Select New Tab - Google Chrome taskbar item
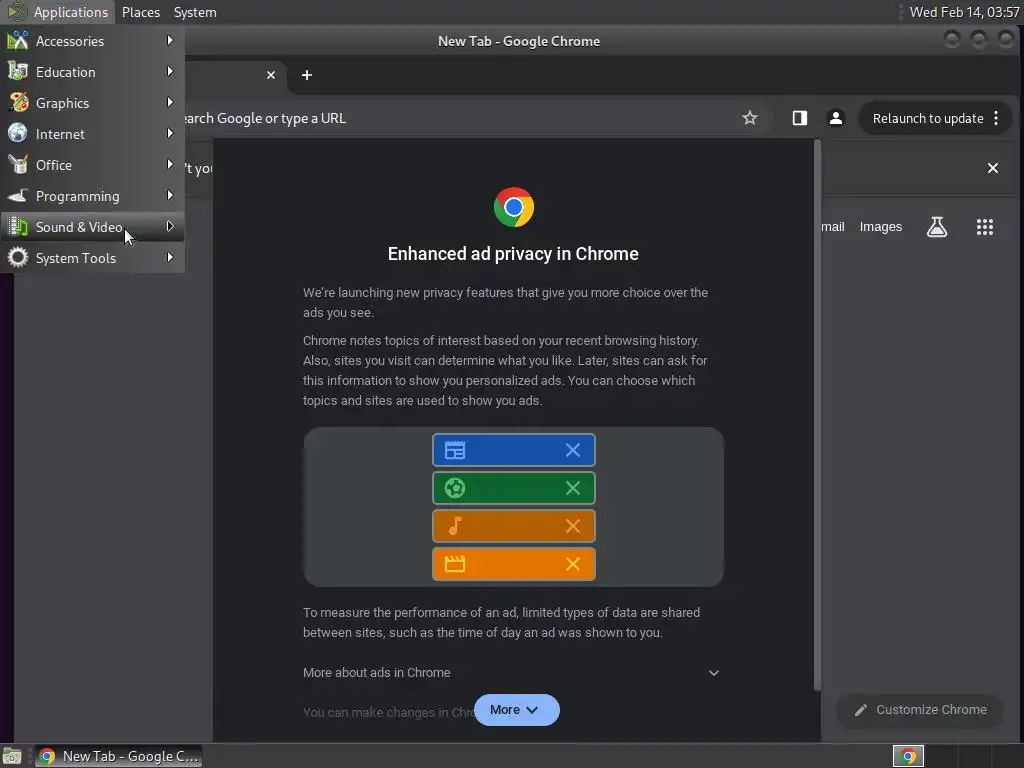This screenshot has width=1024, height=768. (118, 756)
